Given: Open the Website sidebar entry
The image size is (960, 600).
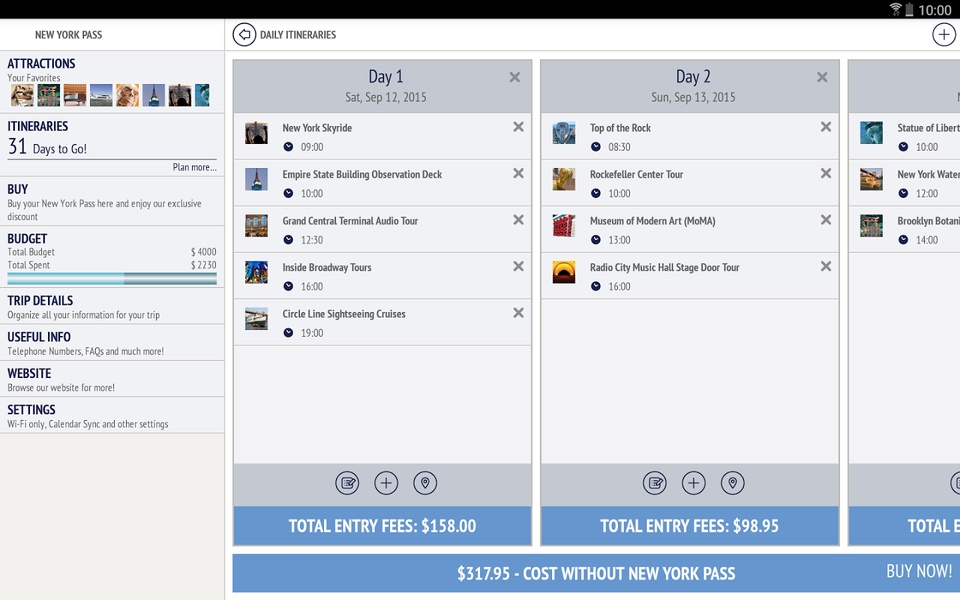Looking at the screenshot, I should [x=112, y=379].
